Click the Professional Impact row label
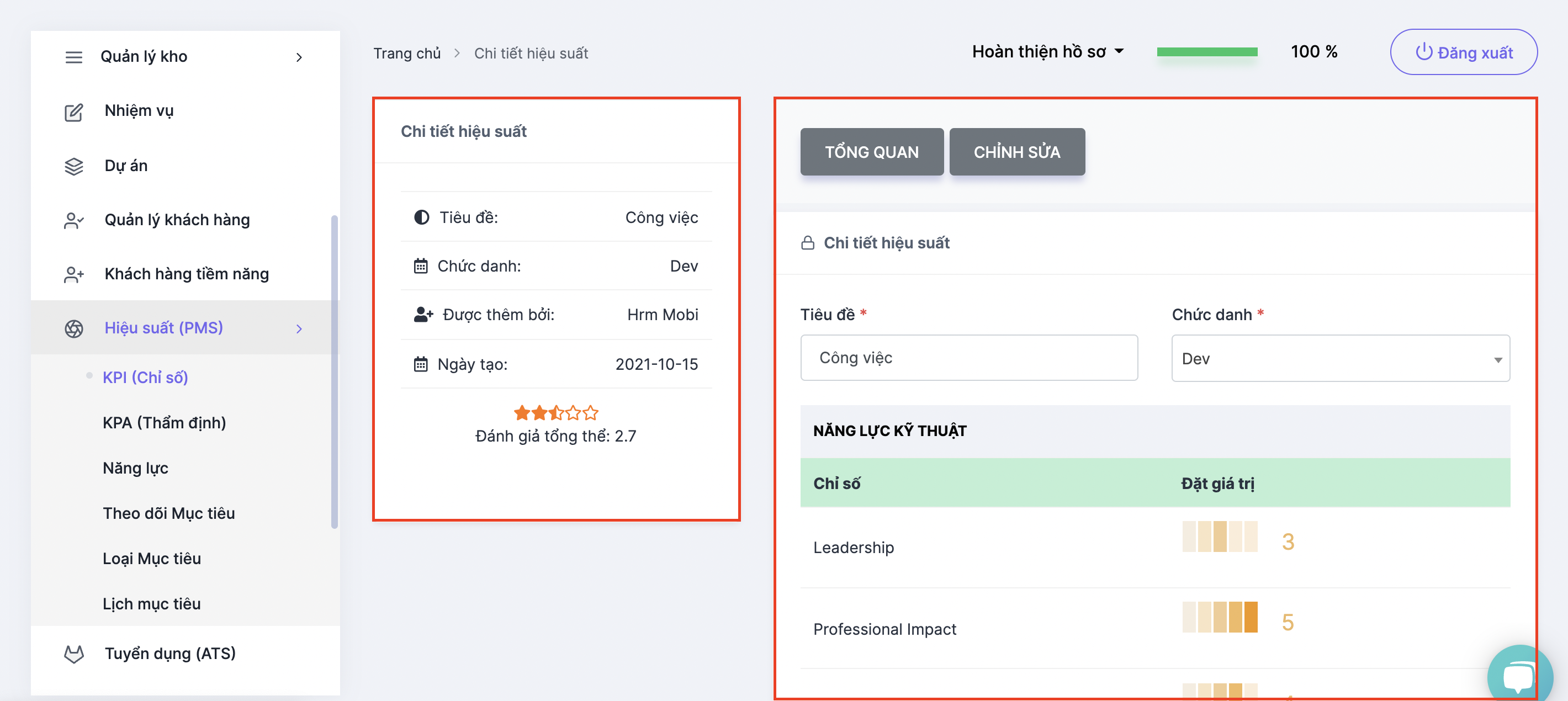The height and width of the screenshot is (701, 1568). point(884,629)
